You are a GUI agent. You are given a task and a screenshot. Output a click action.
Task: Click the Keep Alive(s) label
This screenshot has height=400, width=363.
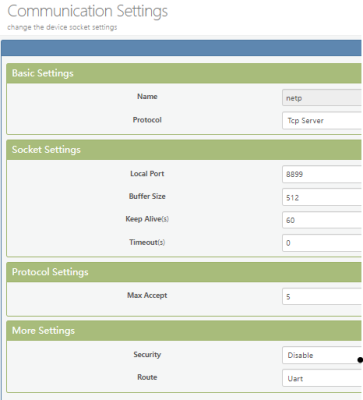(x=147, y=219)
